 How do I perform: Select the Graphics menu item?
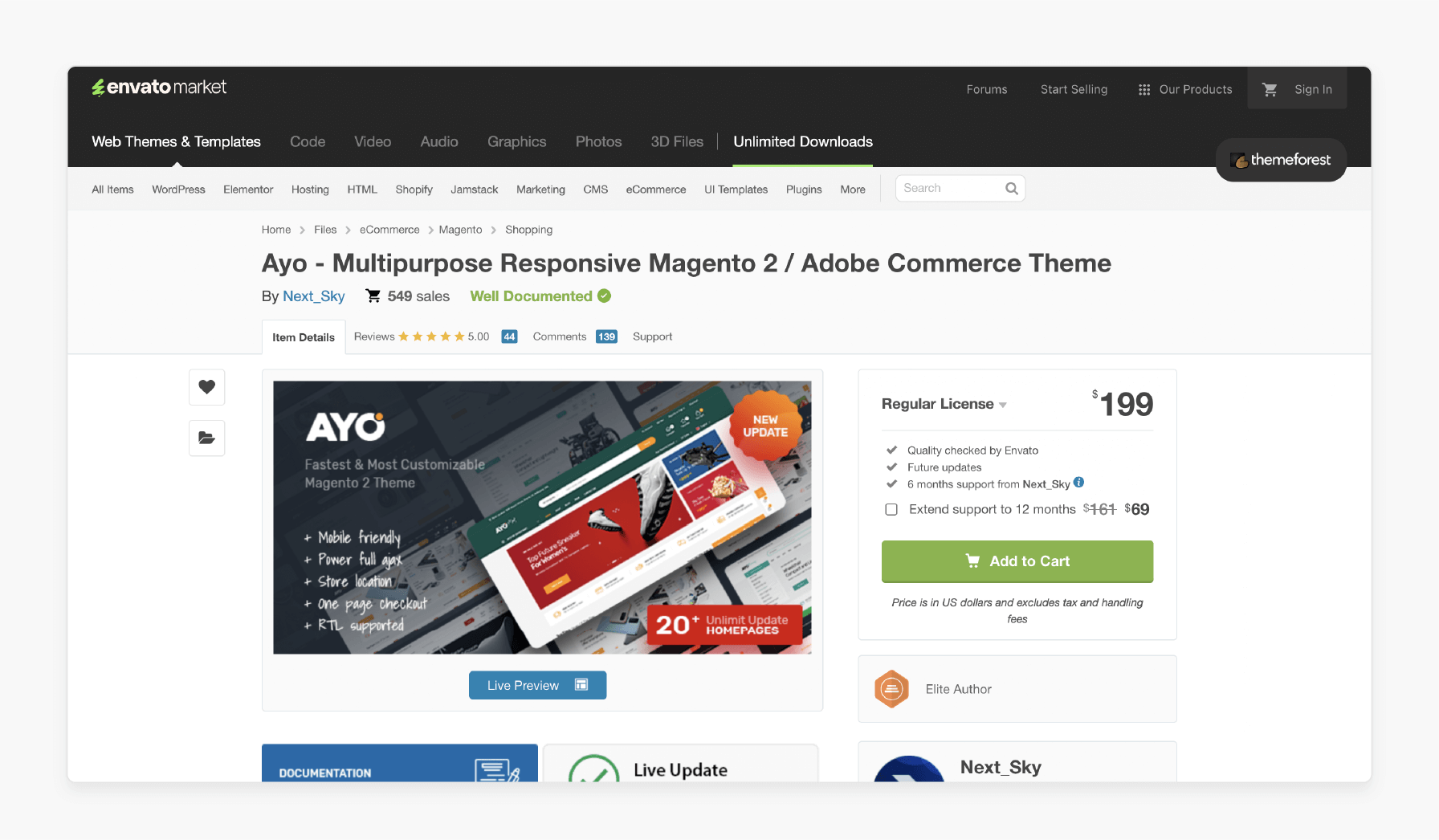pos(516,142)
